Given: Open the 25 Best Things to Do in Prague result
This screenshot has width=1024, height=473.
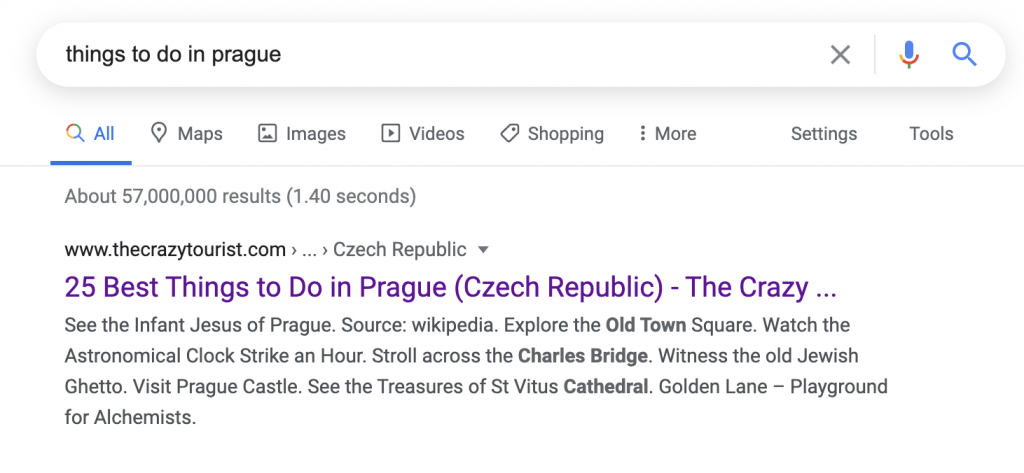Looking at the screenshot, I should point(451,287).
